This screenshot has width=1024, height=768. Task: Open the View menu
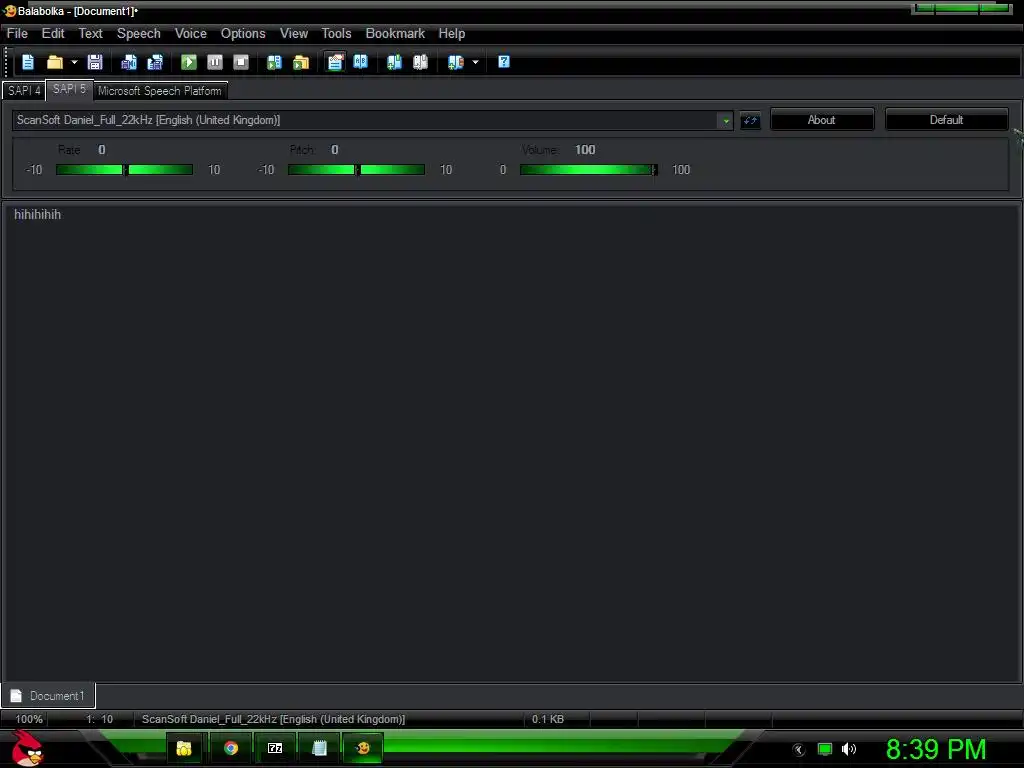[294, 33]
